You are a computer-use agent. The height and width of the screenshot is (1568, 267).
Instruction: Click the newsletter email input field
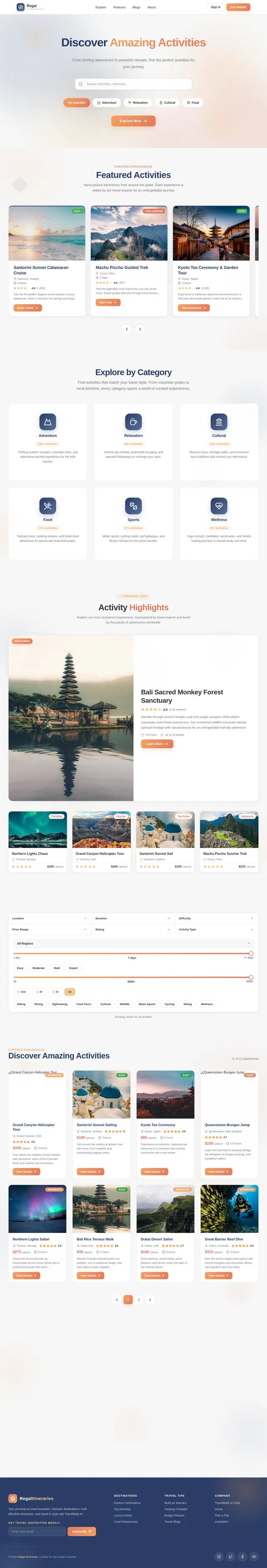click(x=37, y=1531)
